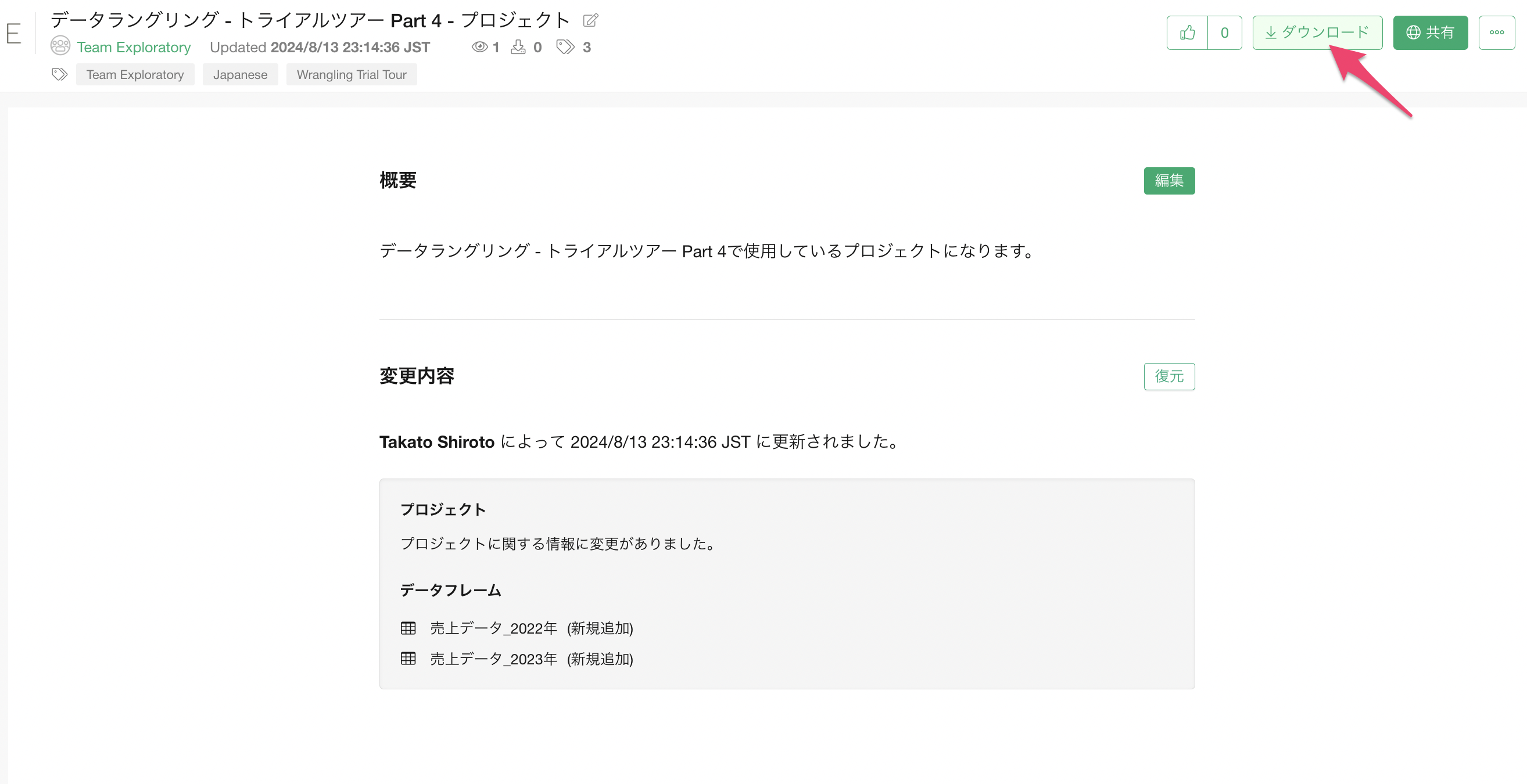This screenshot has height=784, width=1527.
Task: Click the tag icon beside tag list
Action: tap(59, 74)
